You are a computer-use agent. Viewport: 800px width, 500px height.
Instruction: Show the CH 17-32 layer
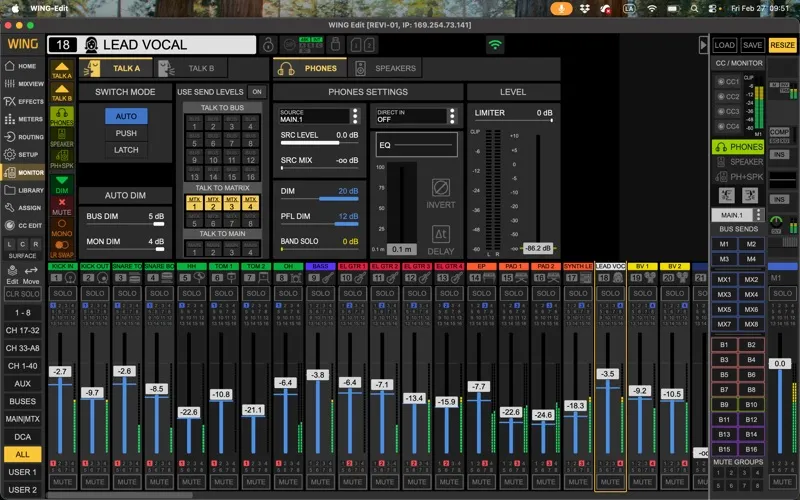(x=22, y=330)
